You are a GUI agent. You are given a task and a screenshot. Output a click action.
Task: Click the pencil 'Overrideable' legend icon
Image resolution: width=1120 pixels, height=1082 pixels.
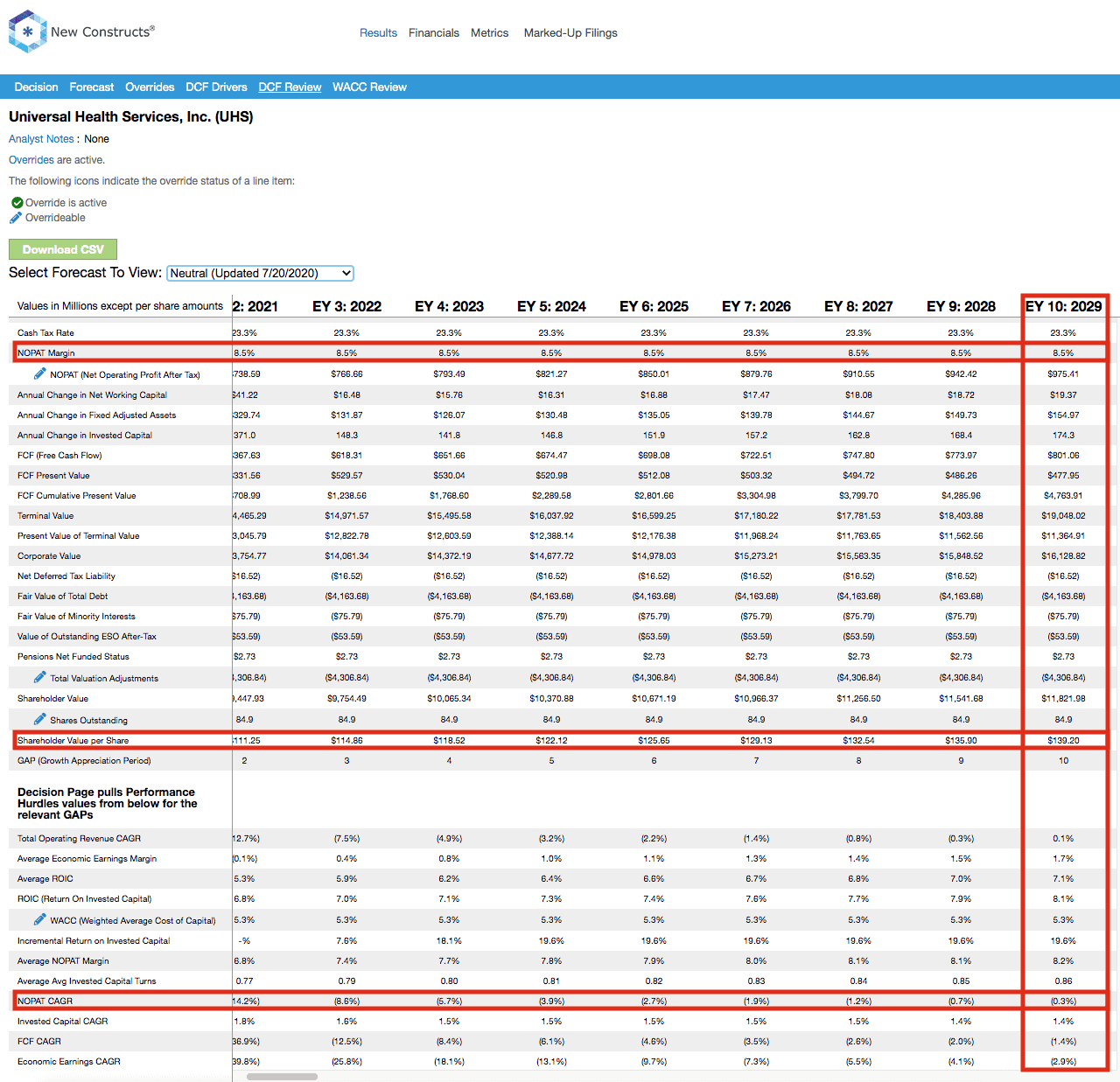pyautogui.click(x=16, y=218)
